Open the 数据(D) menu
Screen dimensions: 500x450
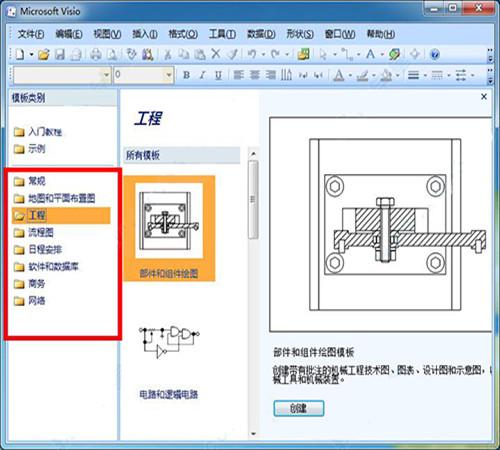point(261,34)
